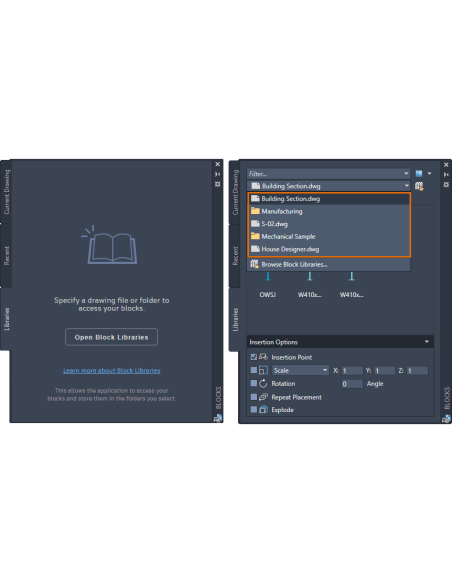Close the left Blocks palette
This screenshot has height=584, width=452.
[x=218, y=164]
